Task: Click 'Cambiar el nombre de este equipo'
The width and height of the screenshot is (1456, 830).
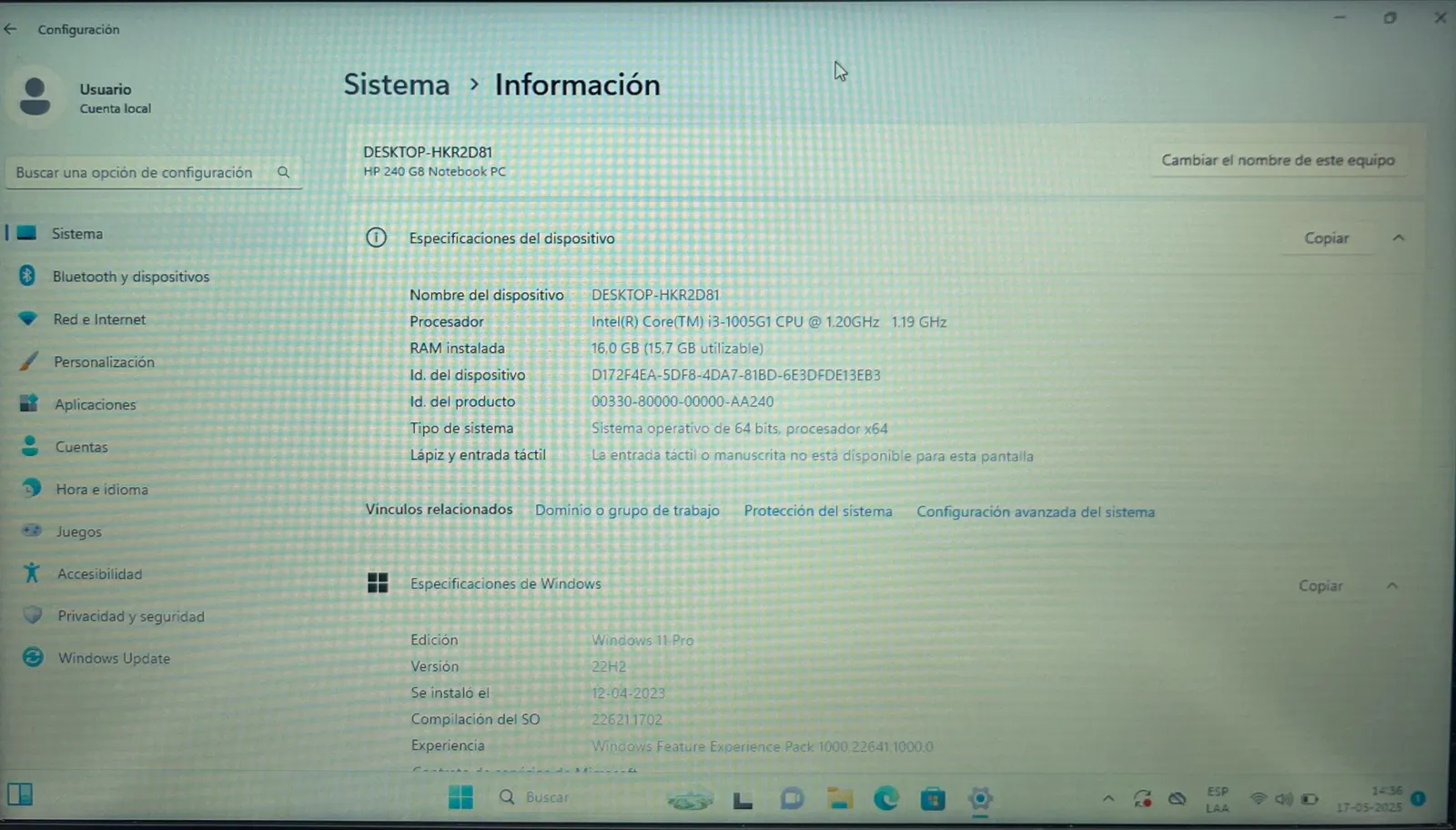Action: [1278, 160]
